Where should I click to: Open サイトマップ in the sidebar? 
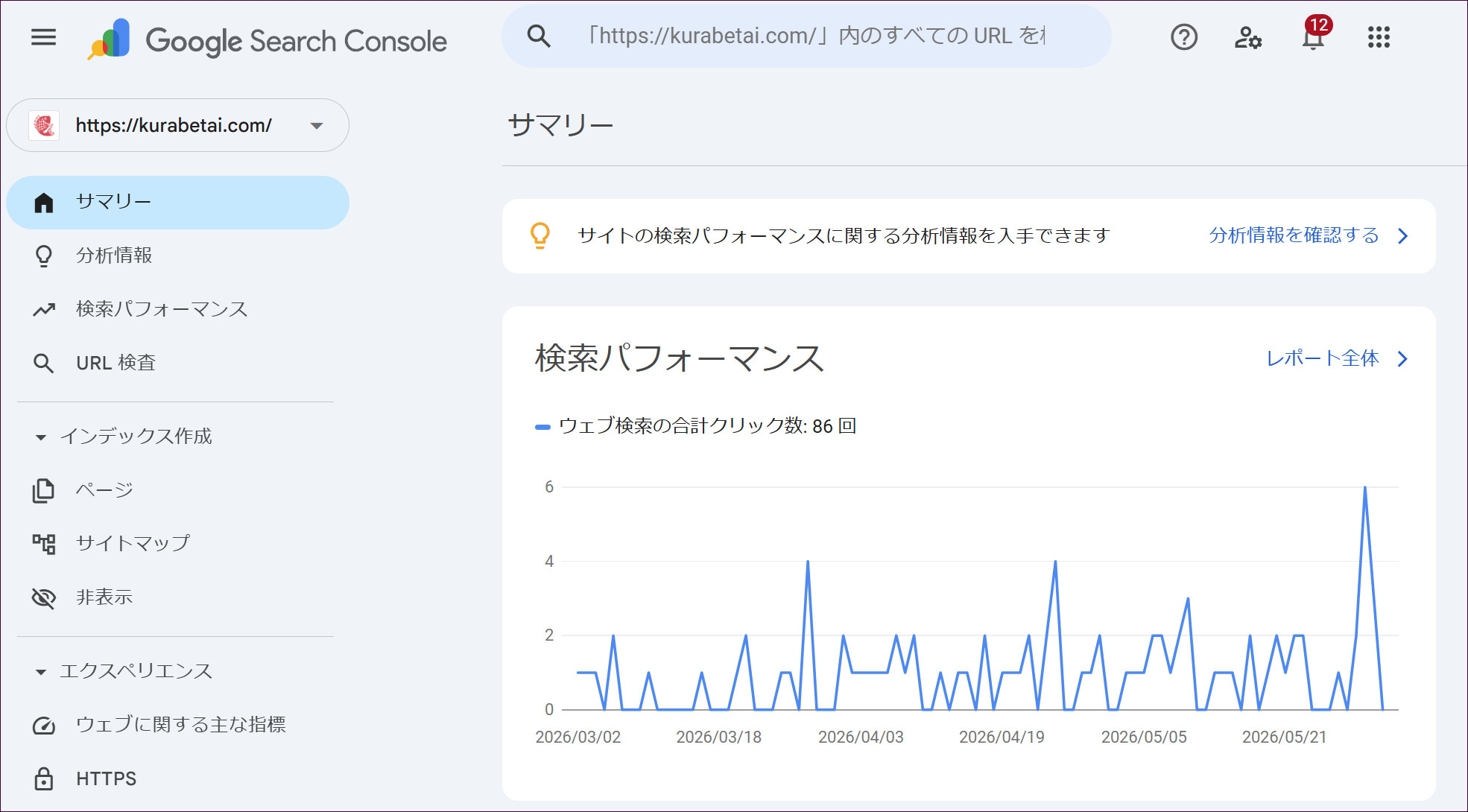177,544
